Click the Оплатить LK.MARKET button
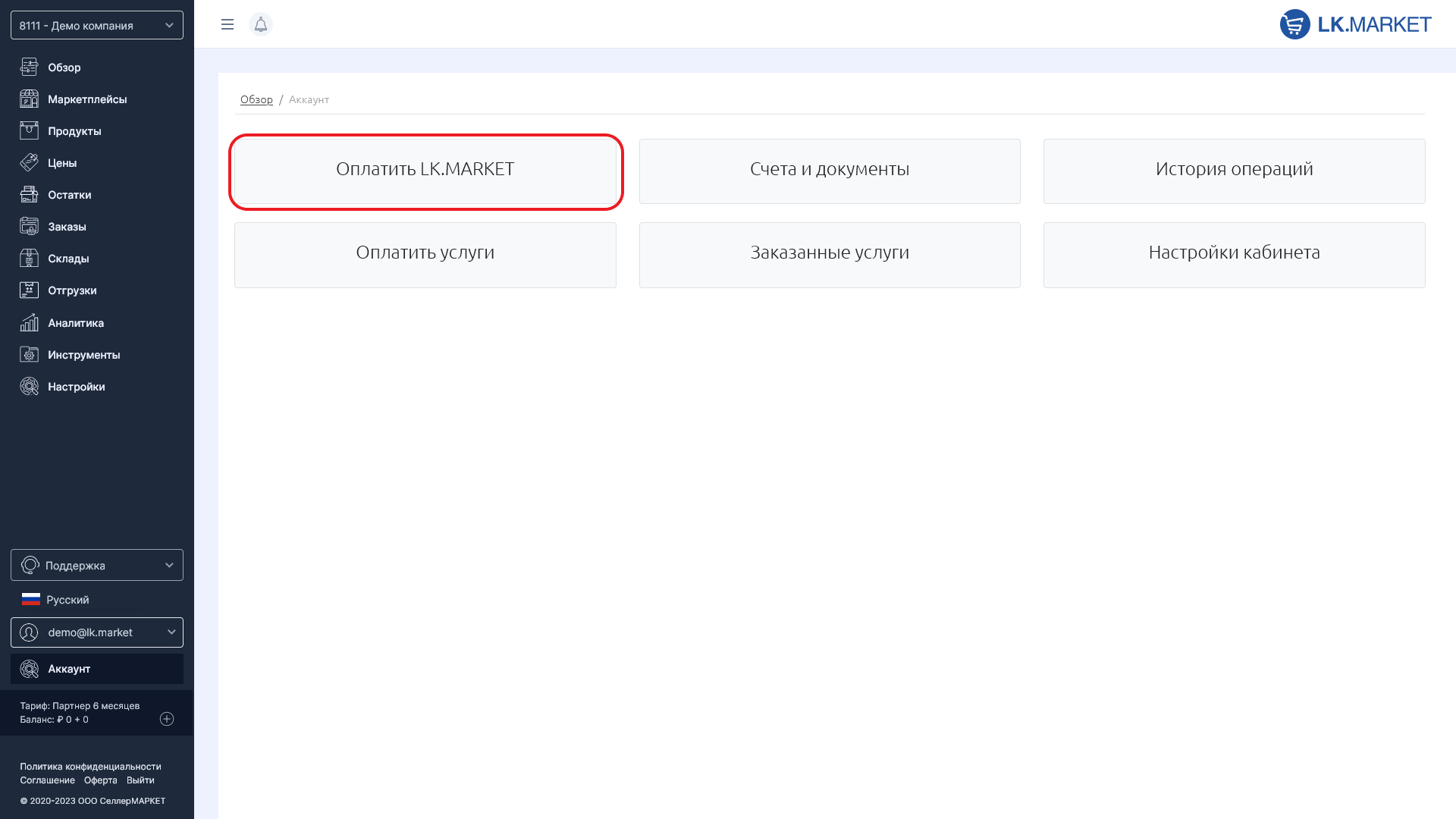 [425, 171]
